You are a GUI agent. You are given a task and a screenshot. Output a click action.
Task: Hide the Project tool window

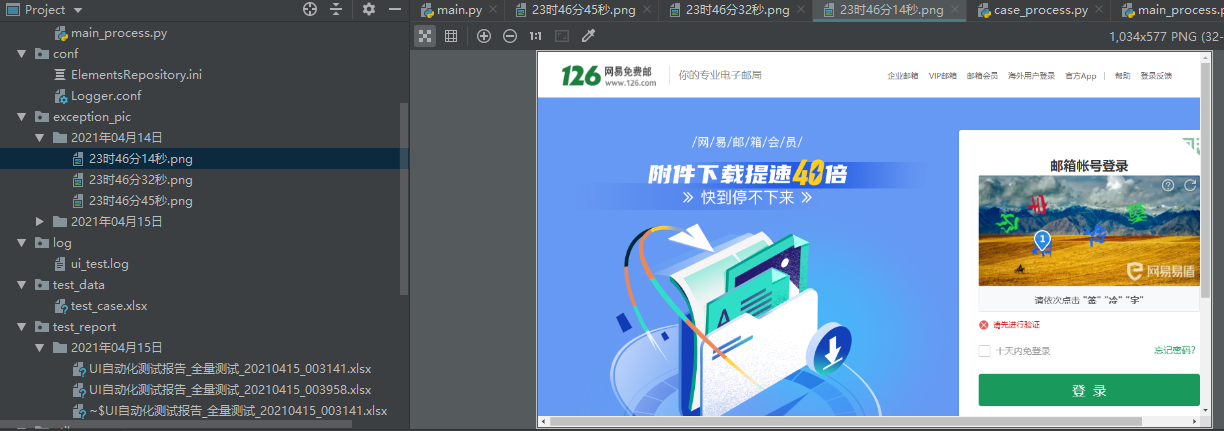[396, 10]
